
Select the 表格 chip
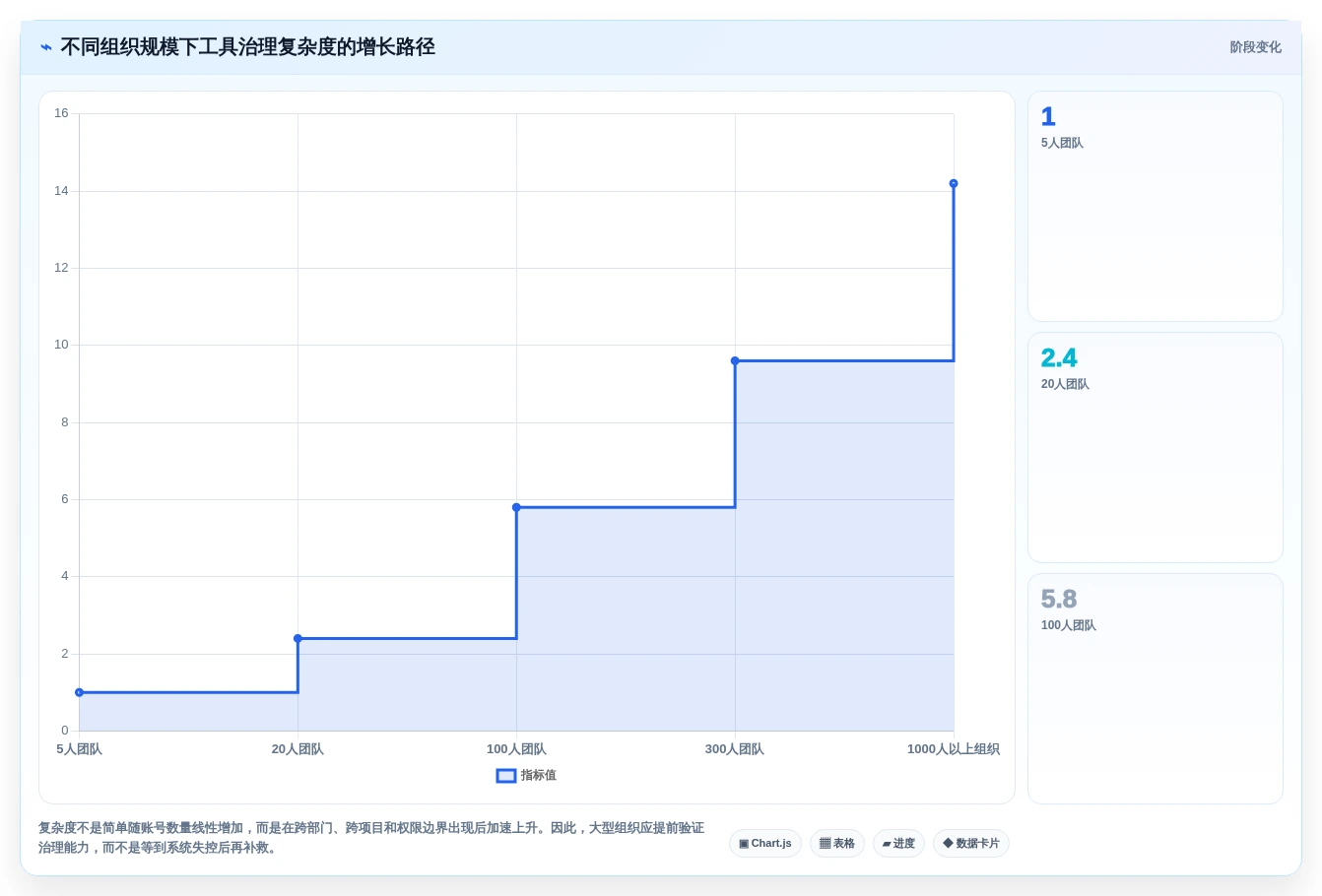[837, 844]
